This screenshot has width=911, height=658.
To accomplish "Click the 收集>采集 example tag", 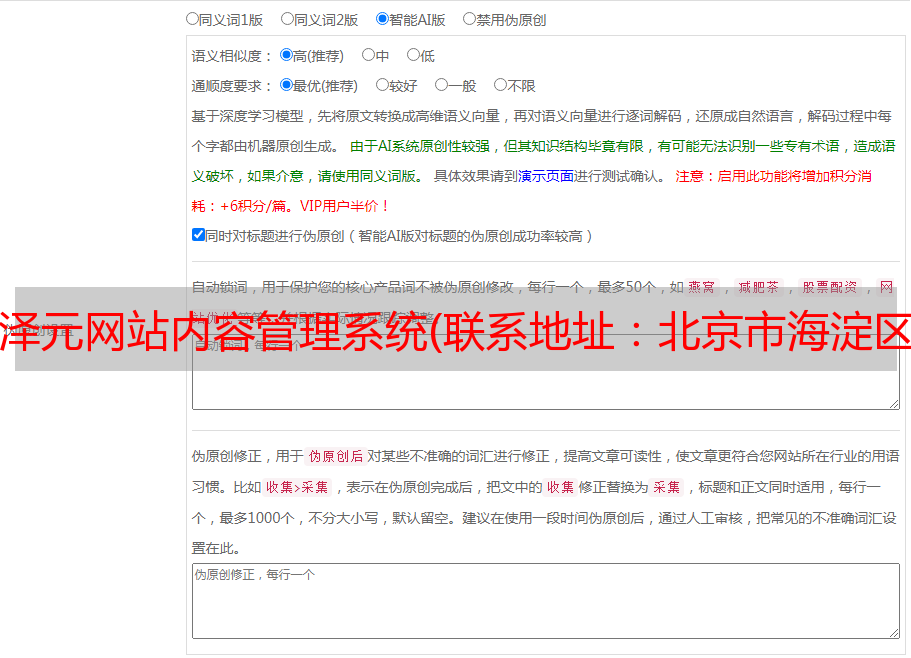I will point(297,487).
